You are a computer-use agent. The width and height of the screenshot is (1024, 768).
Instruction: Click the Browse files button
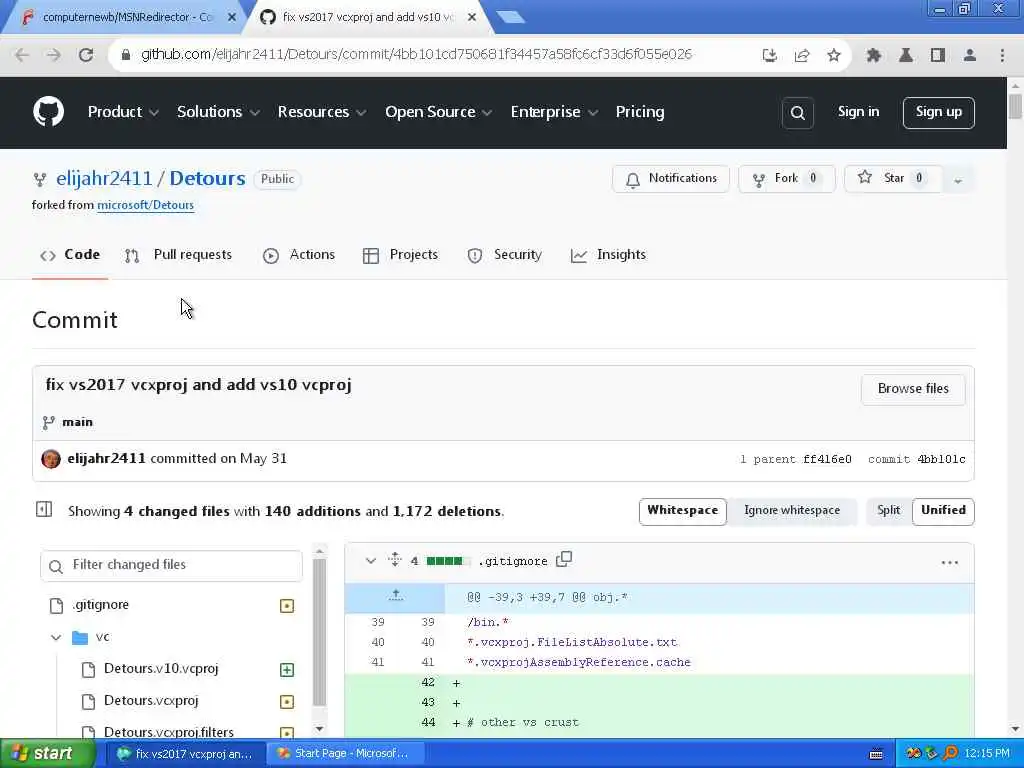point(913,389)
